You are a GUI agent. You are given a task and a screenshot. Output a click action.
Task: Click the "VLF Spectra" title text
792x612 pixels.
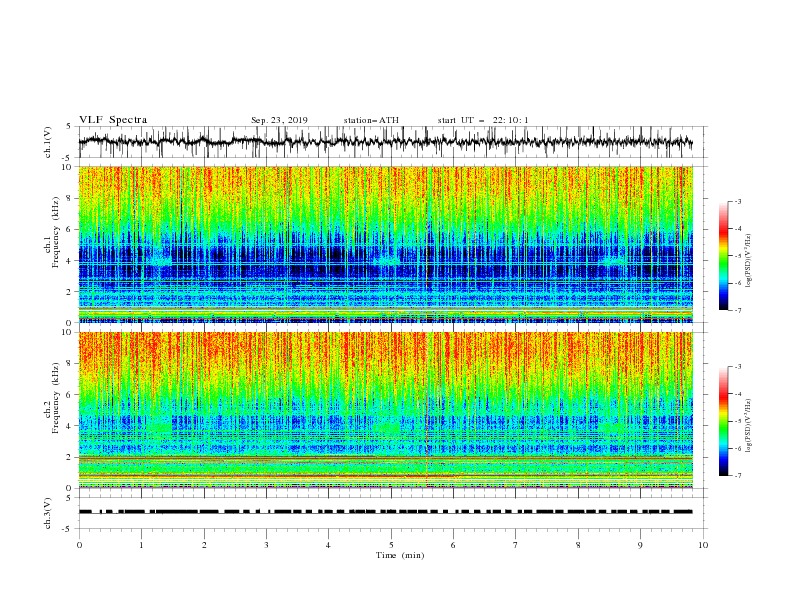point(113,120)
